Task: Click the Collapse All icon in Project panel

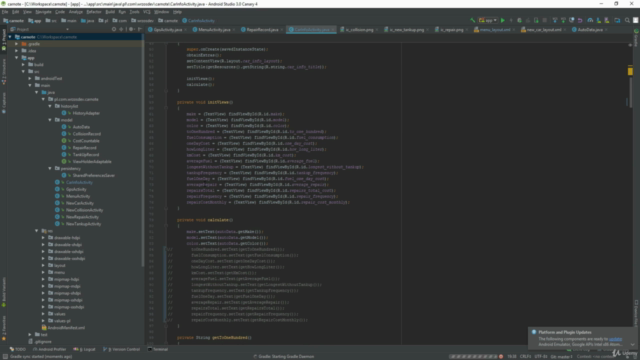Action: point(121,29)
